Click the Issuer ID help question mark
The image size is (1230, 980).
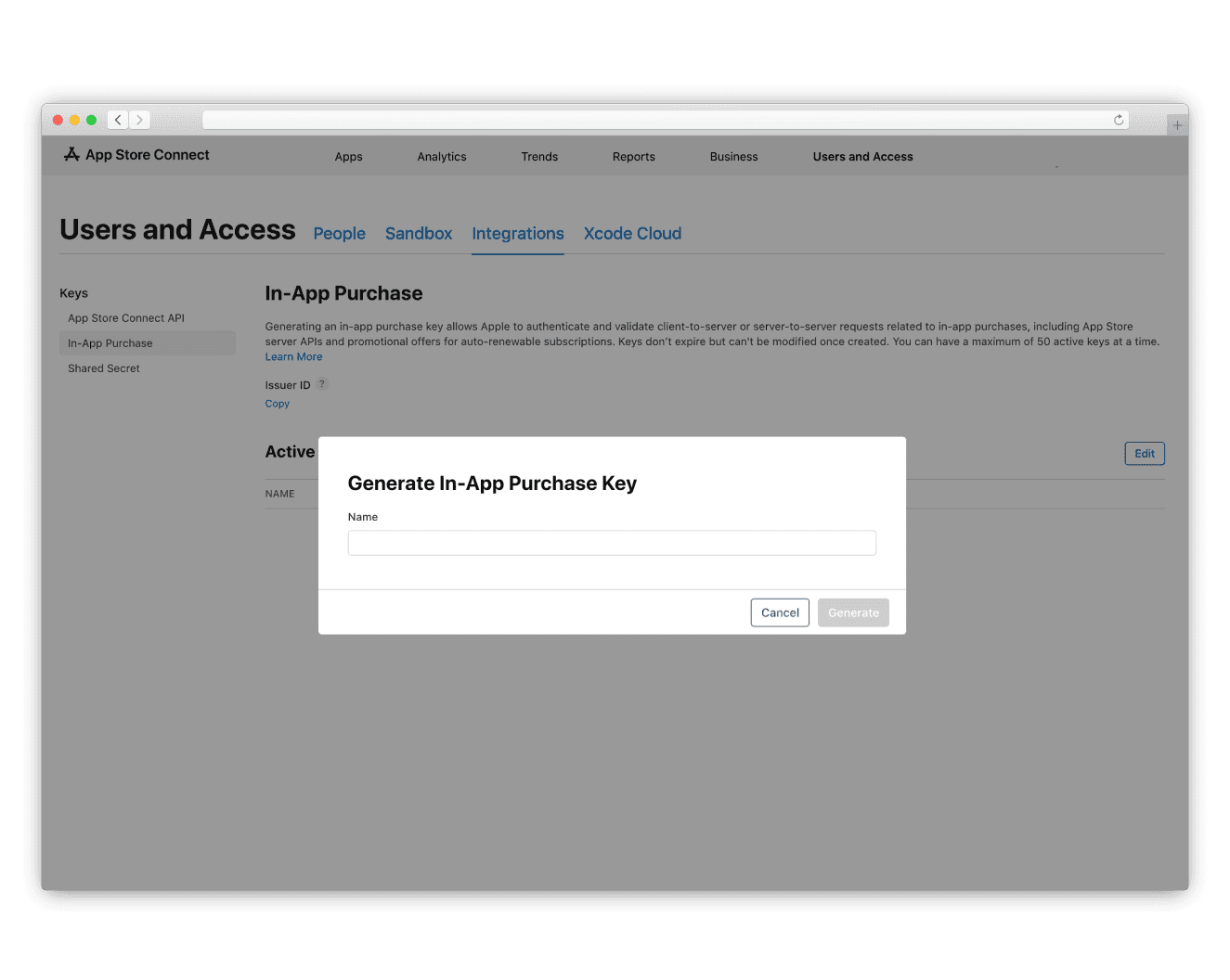coord(322,383)
